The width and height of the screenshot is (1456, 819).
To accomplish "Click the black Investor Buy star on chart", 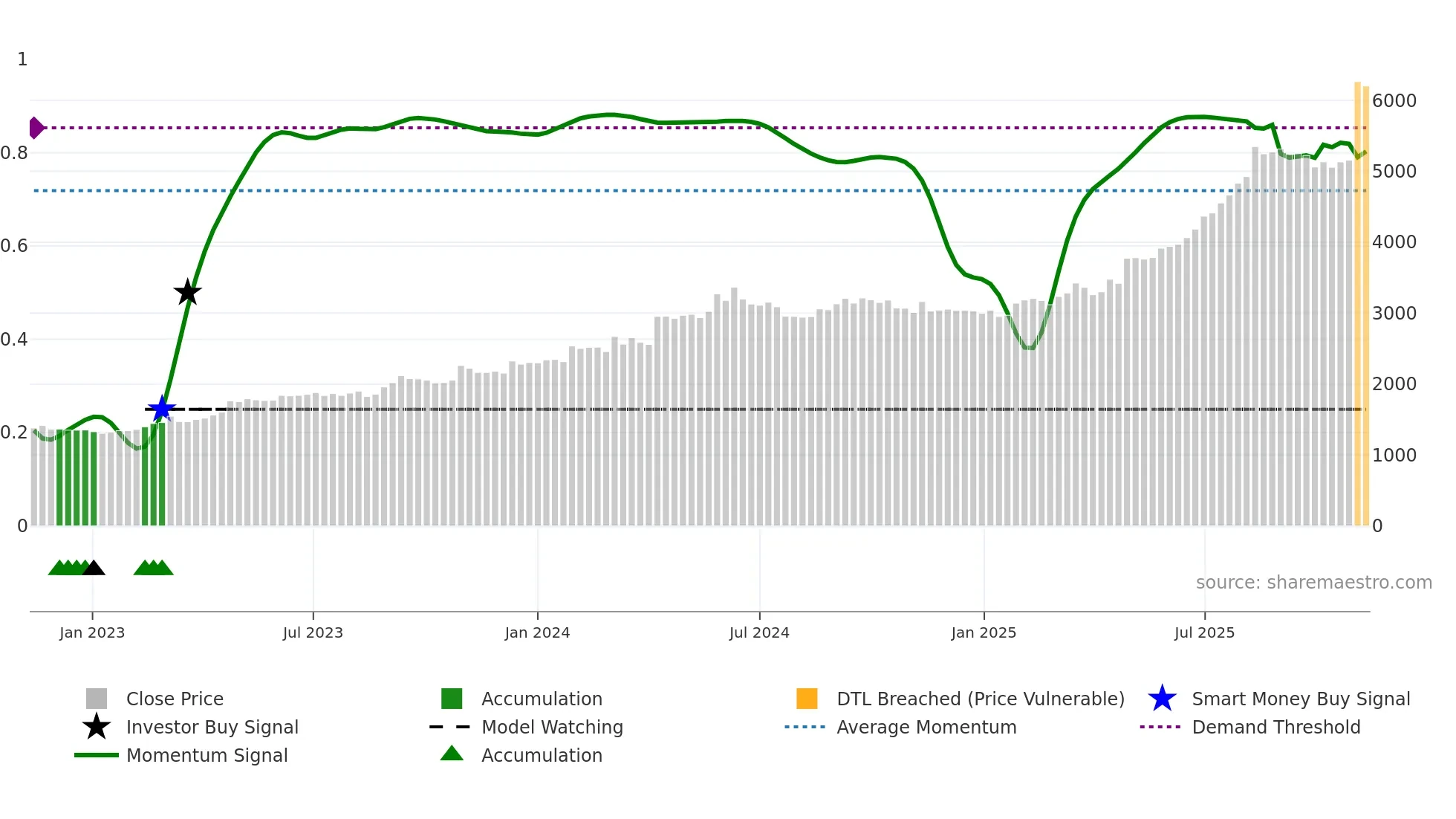I will click(x=187, y=292).
